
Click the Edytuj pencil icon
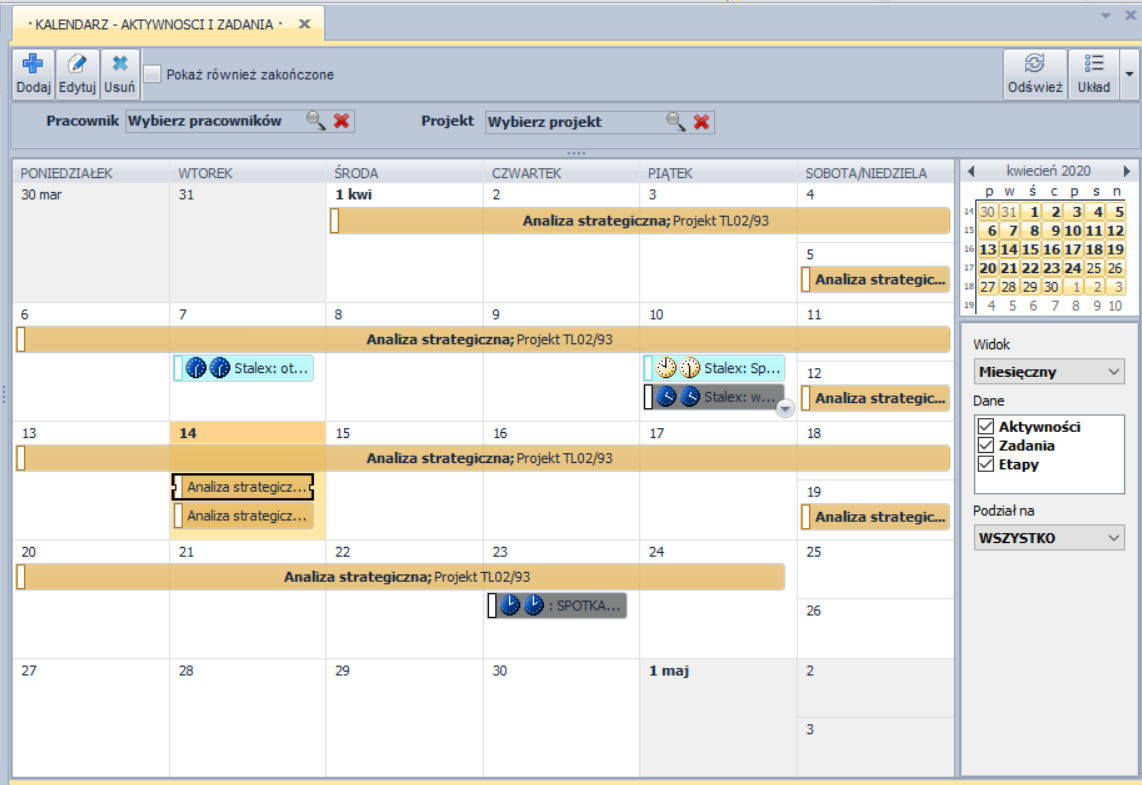click(x=76, y=65)
